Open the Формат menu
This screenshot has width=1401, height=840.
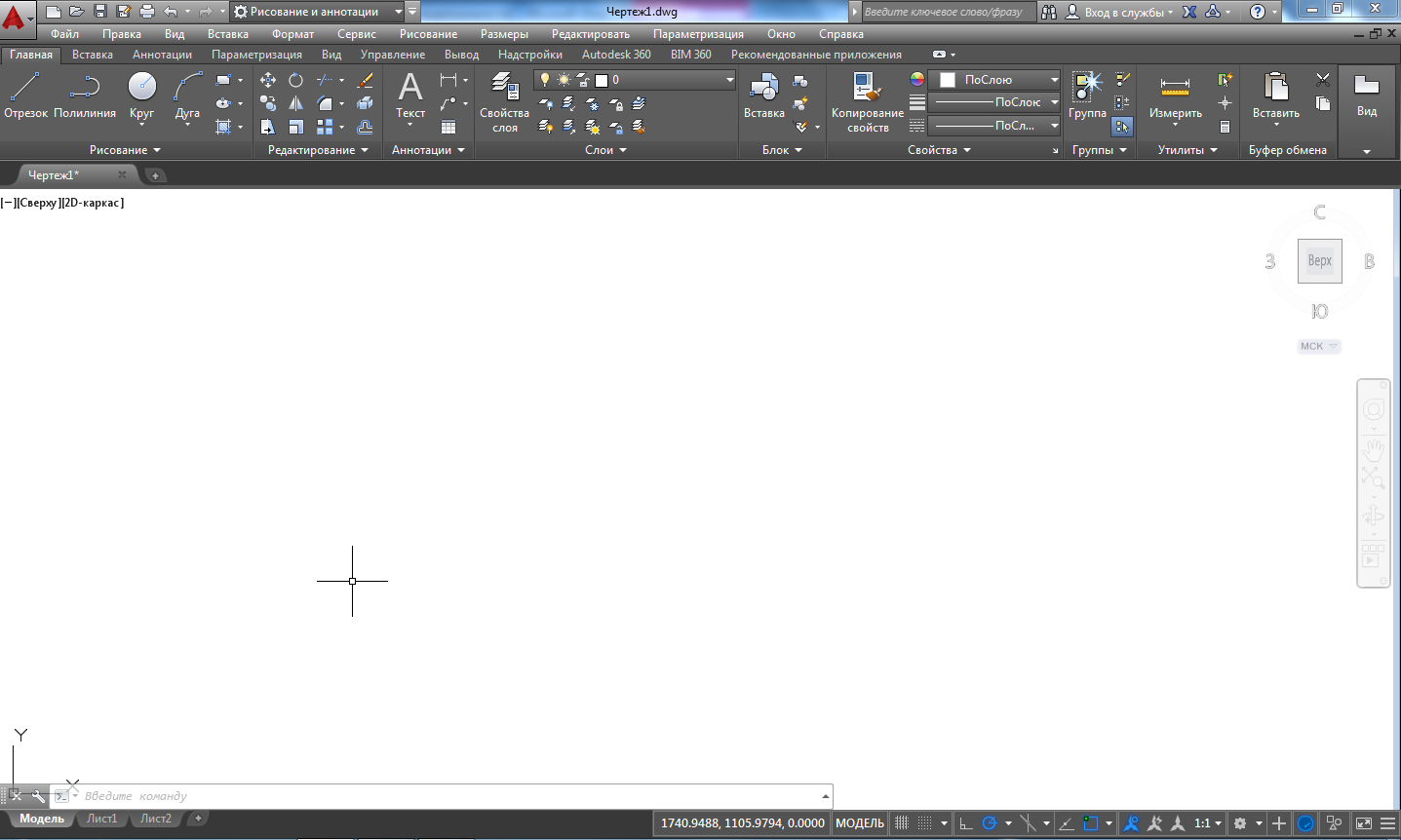pyautogui.click(x=292, y=34)
